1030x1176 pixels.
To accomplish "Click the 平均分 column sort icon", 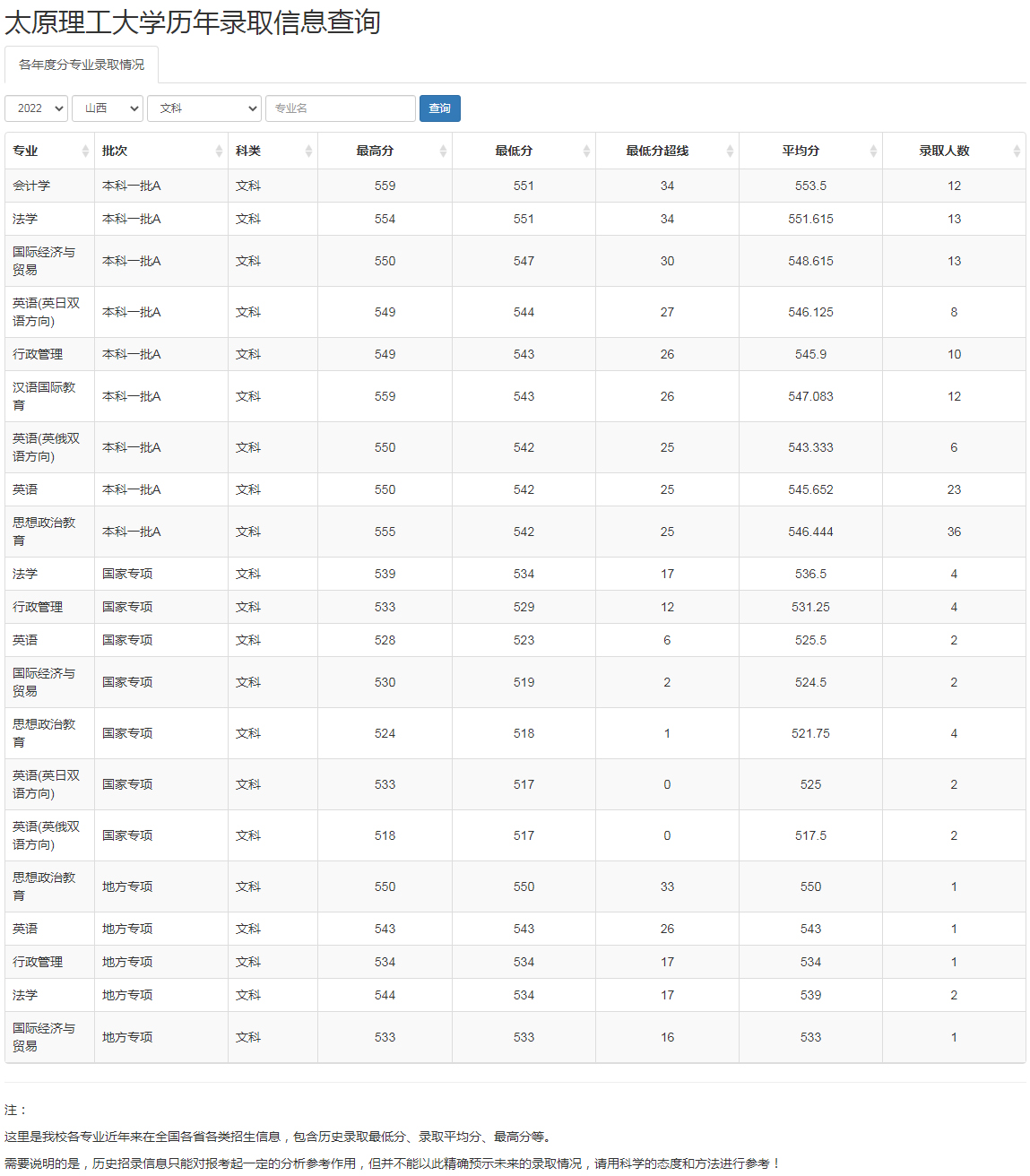I will tap(873, 151).
